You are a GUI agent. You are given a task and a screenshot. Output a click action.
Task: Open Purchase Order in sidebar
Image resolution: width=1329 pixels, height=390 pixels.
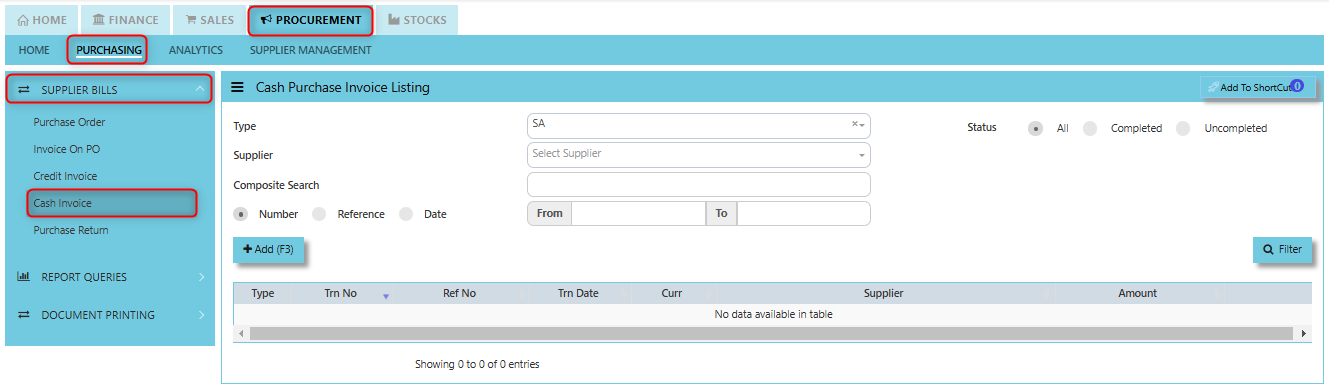pyautogui.click(x=69, y=122)
